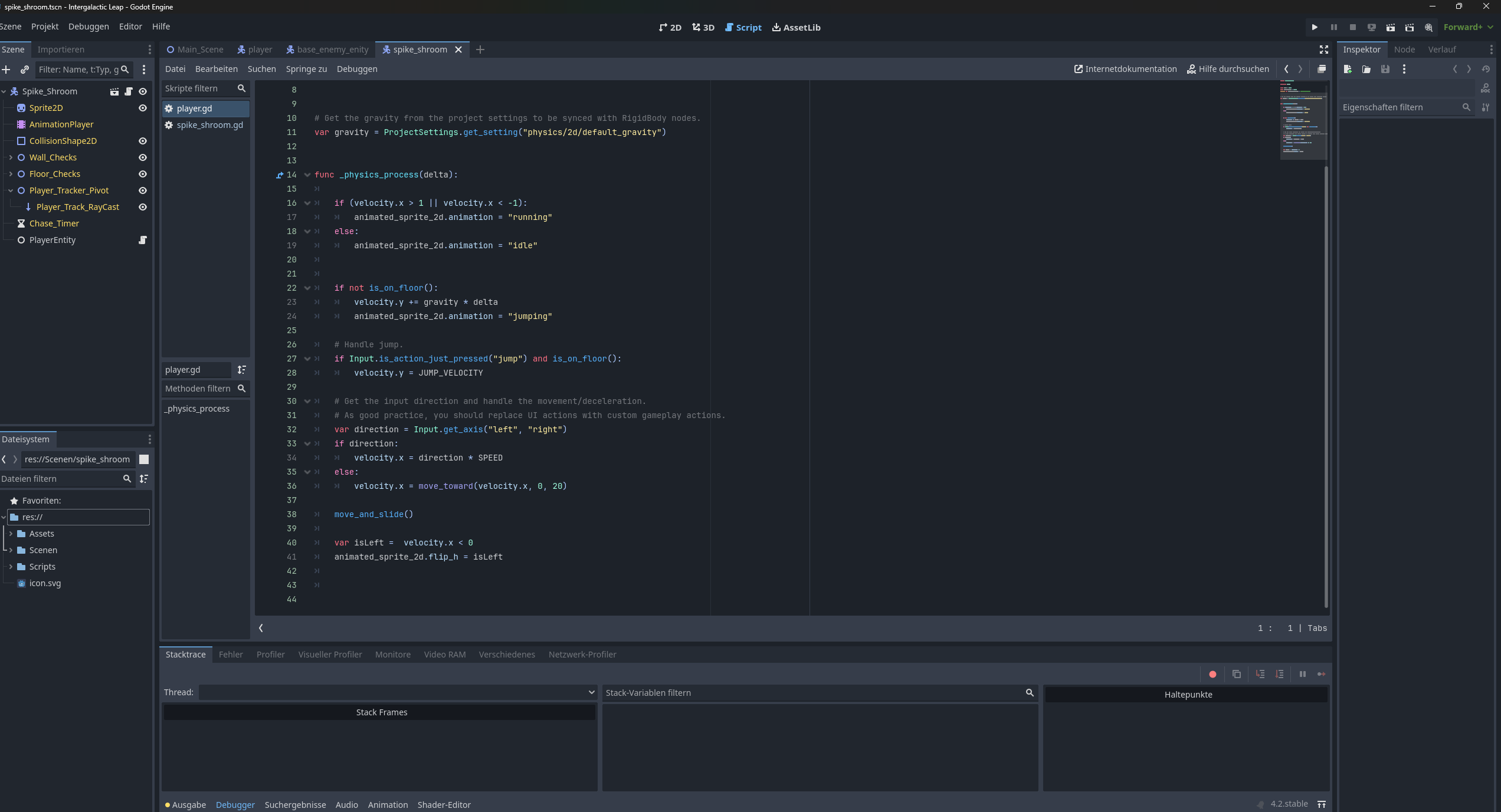Toggle visibility of Wall_Checks

[142, 157]
